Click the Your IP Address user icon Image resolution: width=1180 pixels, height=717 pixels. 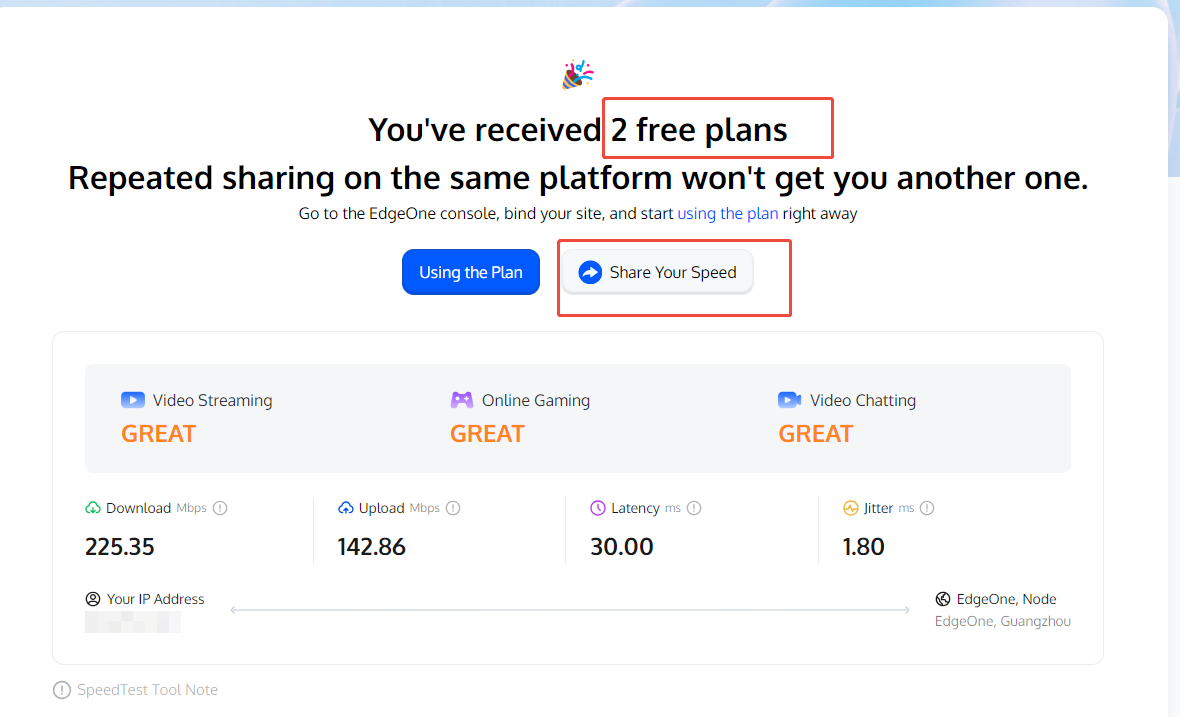click(x=93, y=599)
